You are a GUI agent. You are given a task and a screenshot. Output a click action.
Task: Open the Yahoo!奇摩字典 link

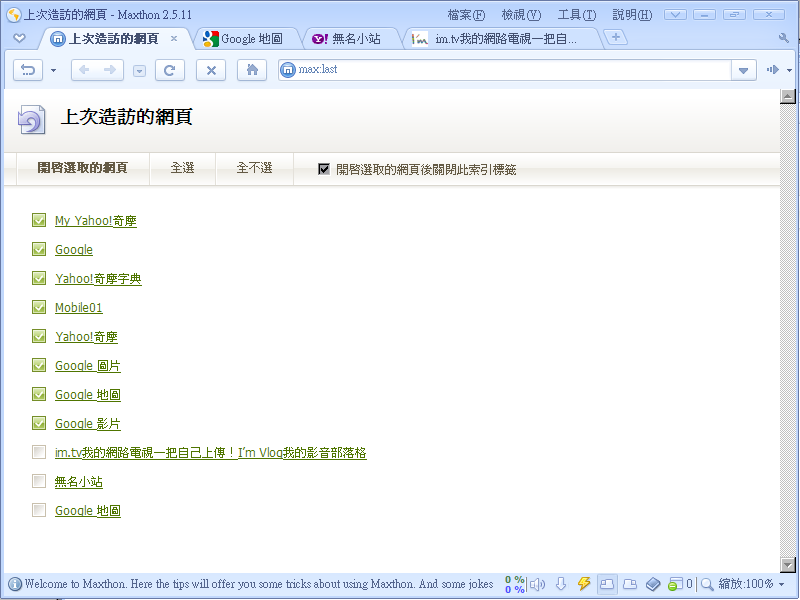coord(98,279)
